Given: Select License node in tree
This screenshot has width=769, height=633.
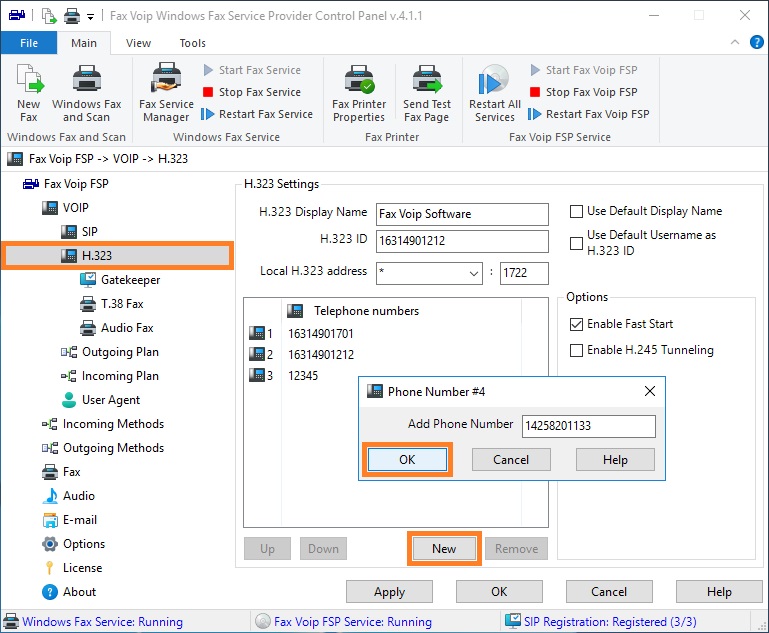Looking at the screenshot, I should [x=73, y=568].
